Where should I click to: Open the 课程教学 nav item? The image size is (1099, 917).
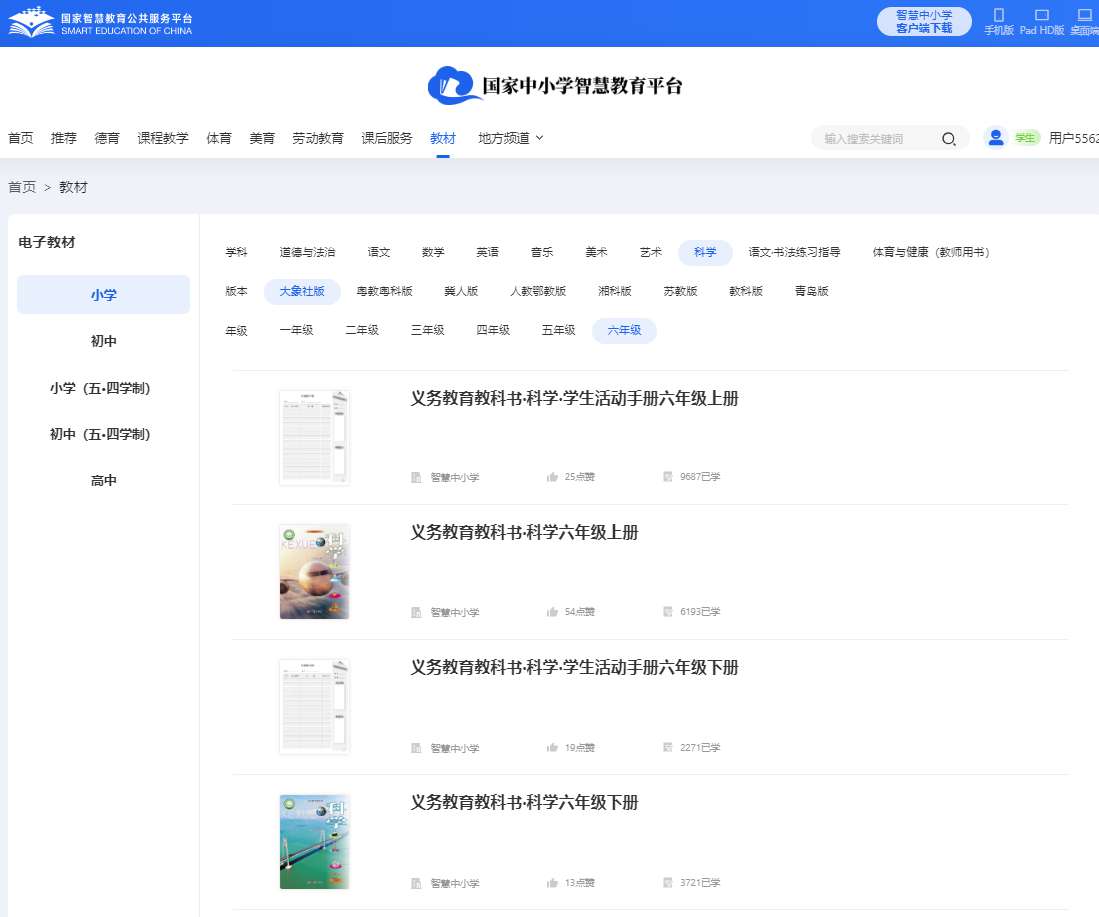tap(163, 138)
